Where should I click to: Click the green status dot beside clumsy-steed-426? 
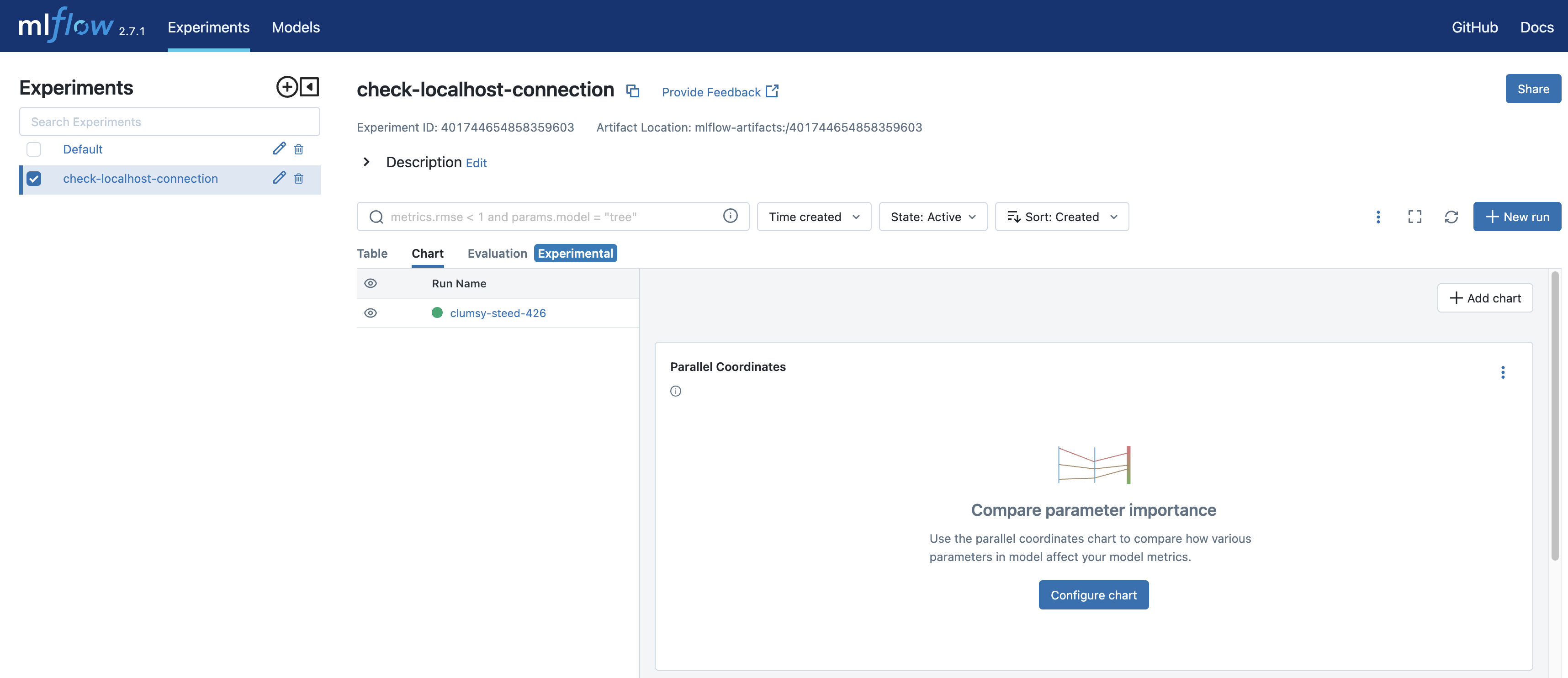click(x=438, y=313)
